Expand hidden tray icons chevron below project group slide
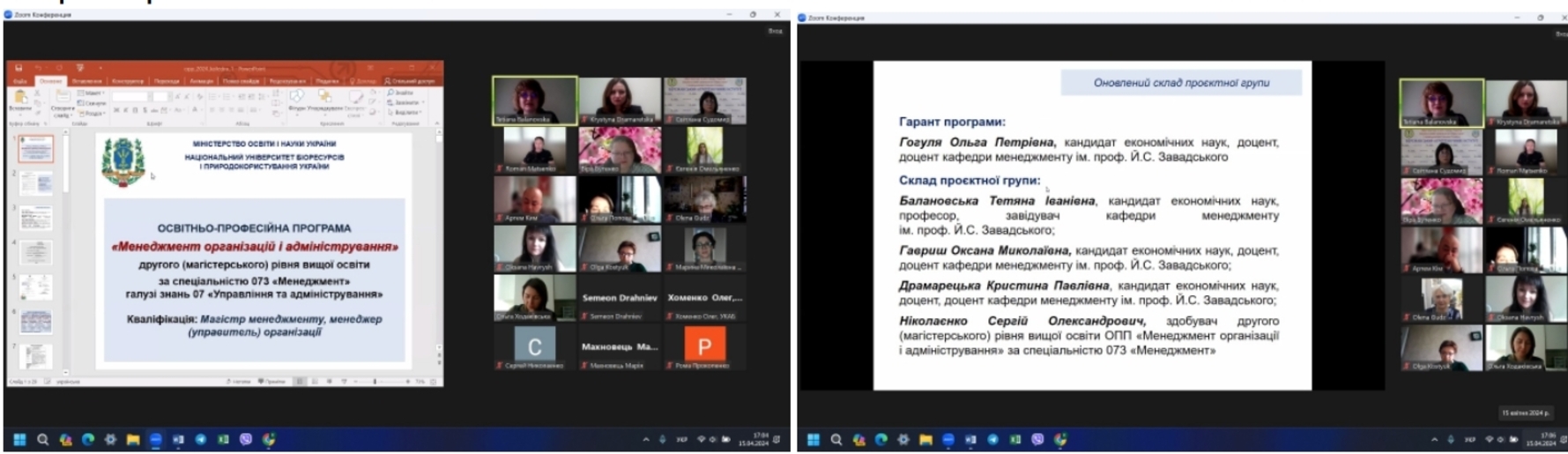This screenshot has width=1568, height=454. tap(1435, 439)
